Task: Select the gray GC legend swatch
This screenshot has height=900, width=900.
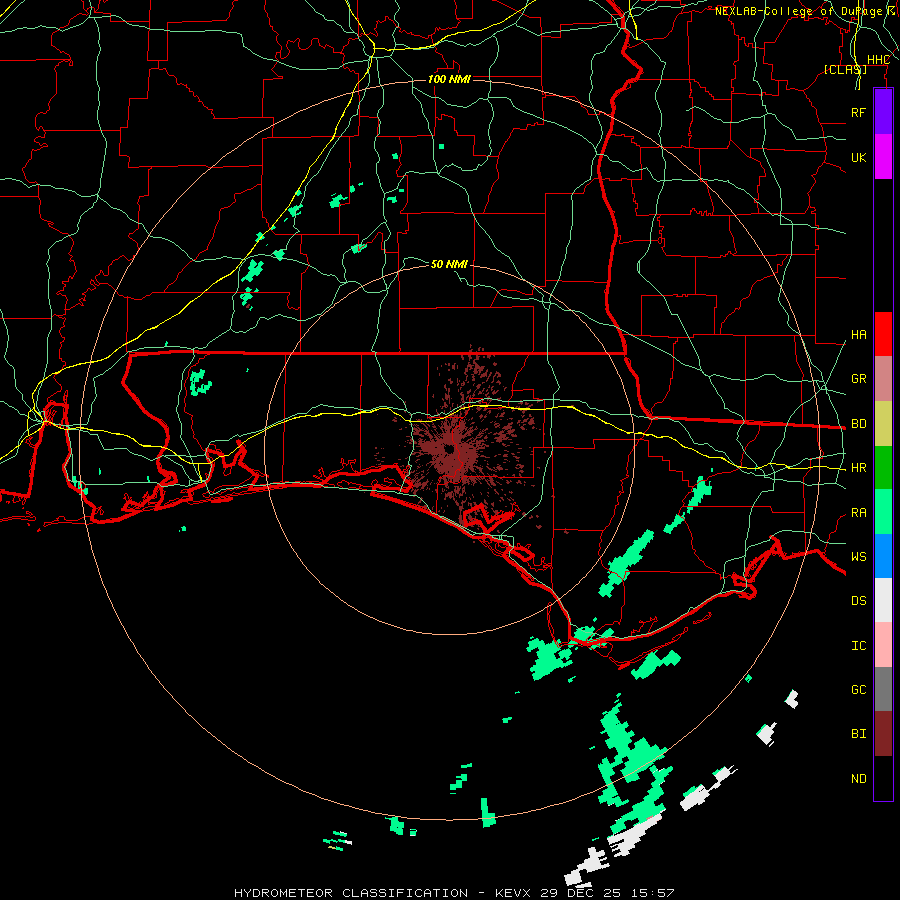Action: [x=883, y=689]
